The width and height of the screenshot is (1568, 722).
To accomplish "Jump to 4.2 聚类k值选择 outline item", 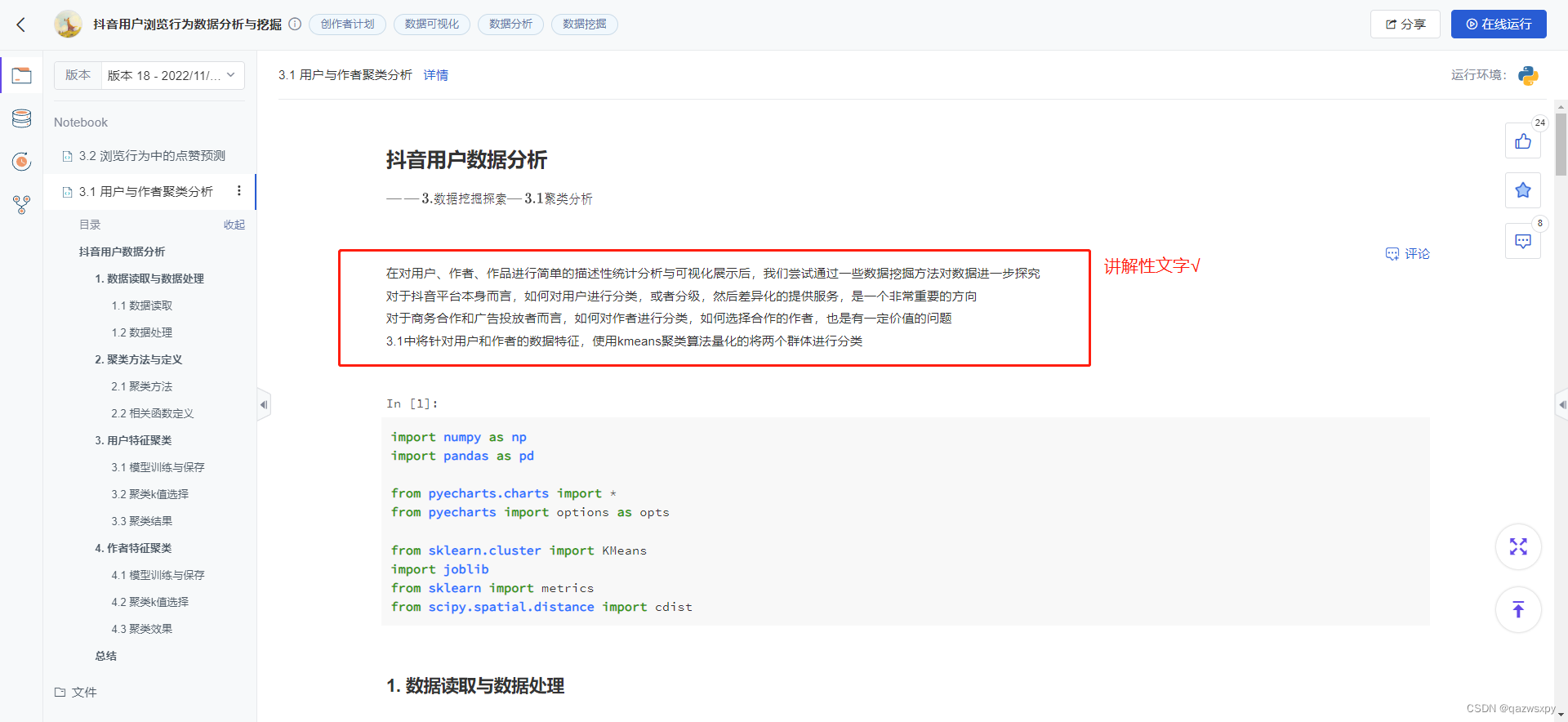I will (x=150, y=602).
